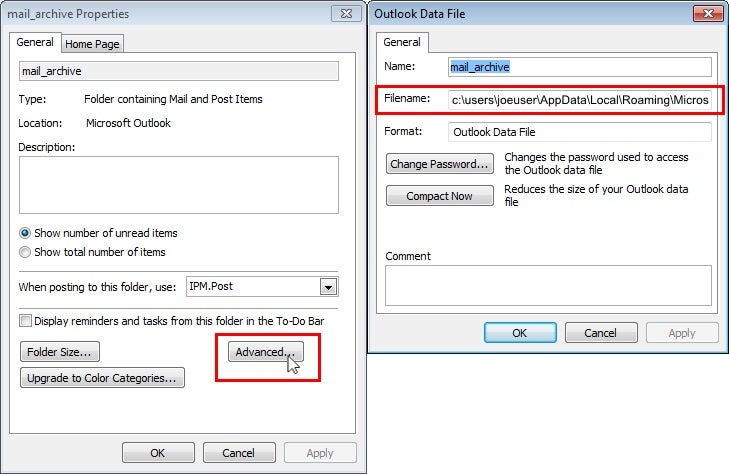Click Apply in Outlook Data File dialog
The image size is (729, 474).
coord(682,333)
